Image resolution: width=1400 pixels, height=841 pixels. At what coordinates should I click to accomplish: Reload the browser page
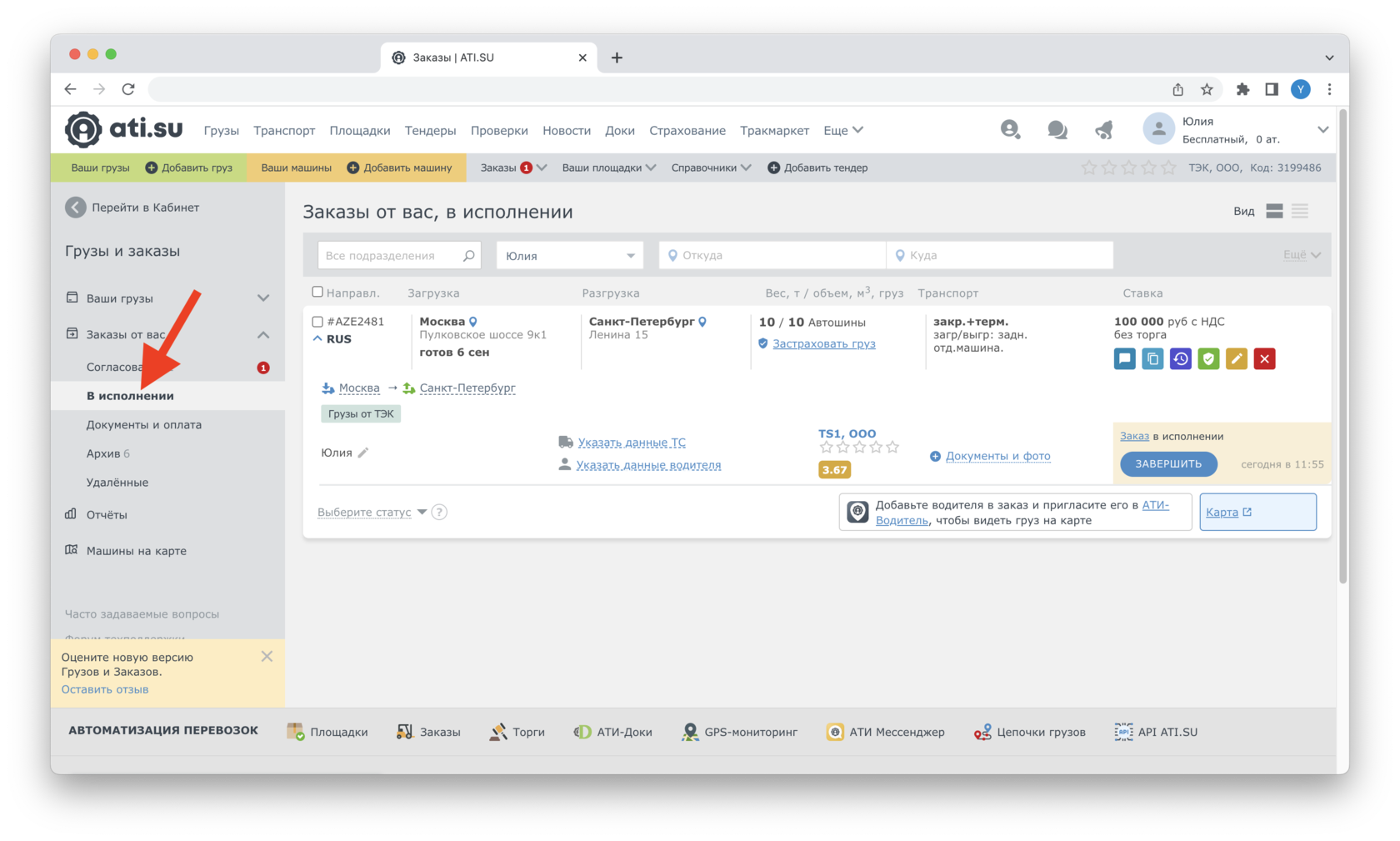(128, 89)
